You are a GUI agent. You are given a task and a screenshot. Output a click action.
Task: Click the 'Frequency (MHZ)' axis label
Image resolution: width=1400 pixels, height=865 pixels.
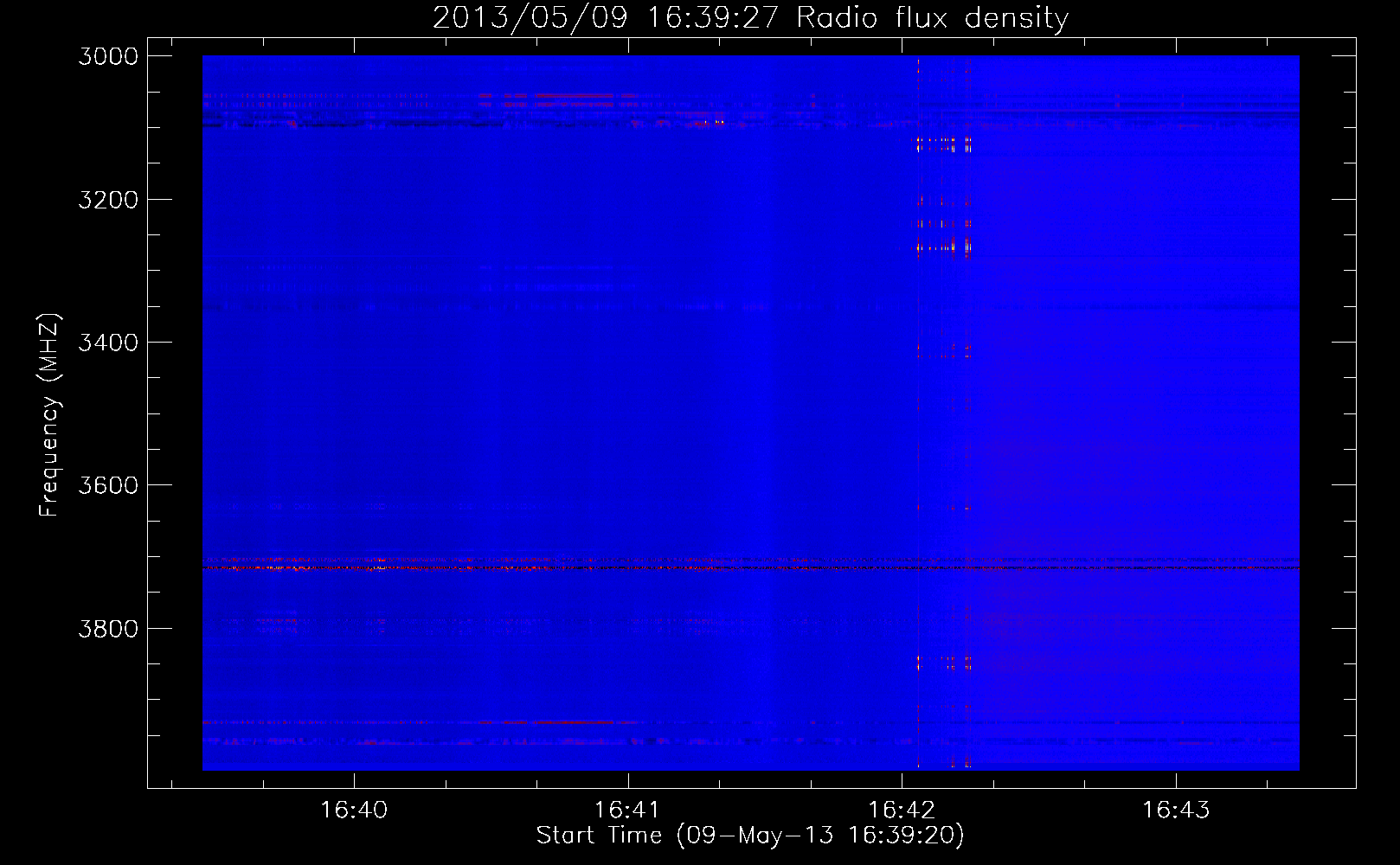click(50, 415)
